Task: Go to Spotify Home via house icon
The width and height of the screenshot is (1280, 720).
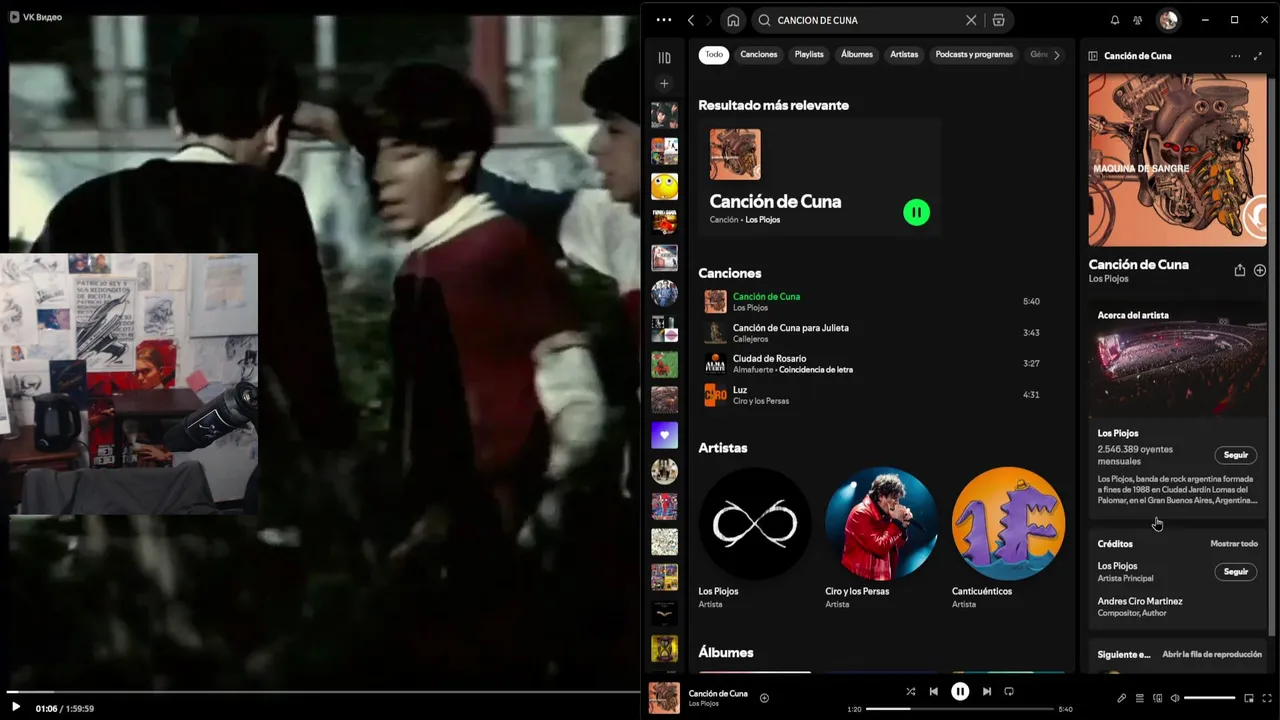Action: tap(733, 20)
